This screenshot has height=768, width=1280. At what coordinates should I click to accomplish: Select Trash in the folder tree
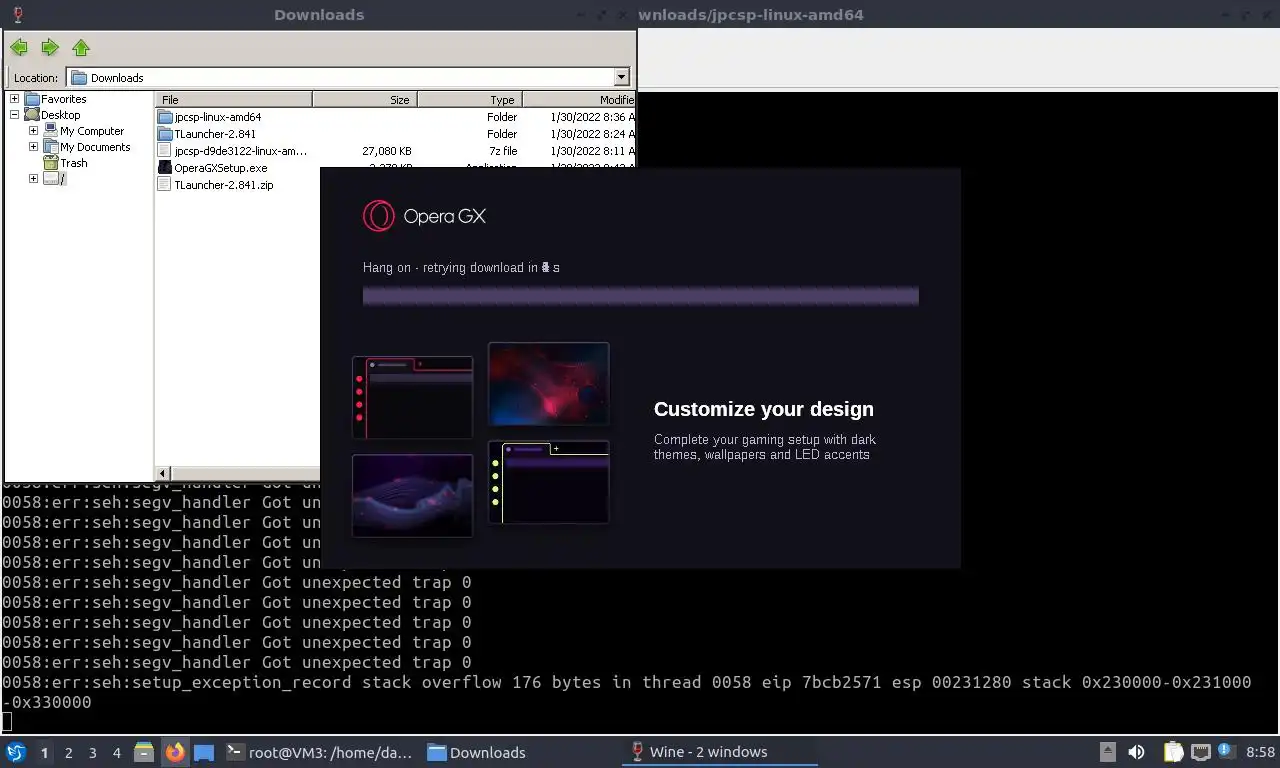click(73, 163)
